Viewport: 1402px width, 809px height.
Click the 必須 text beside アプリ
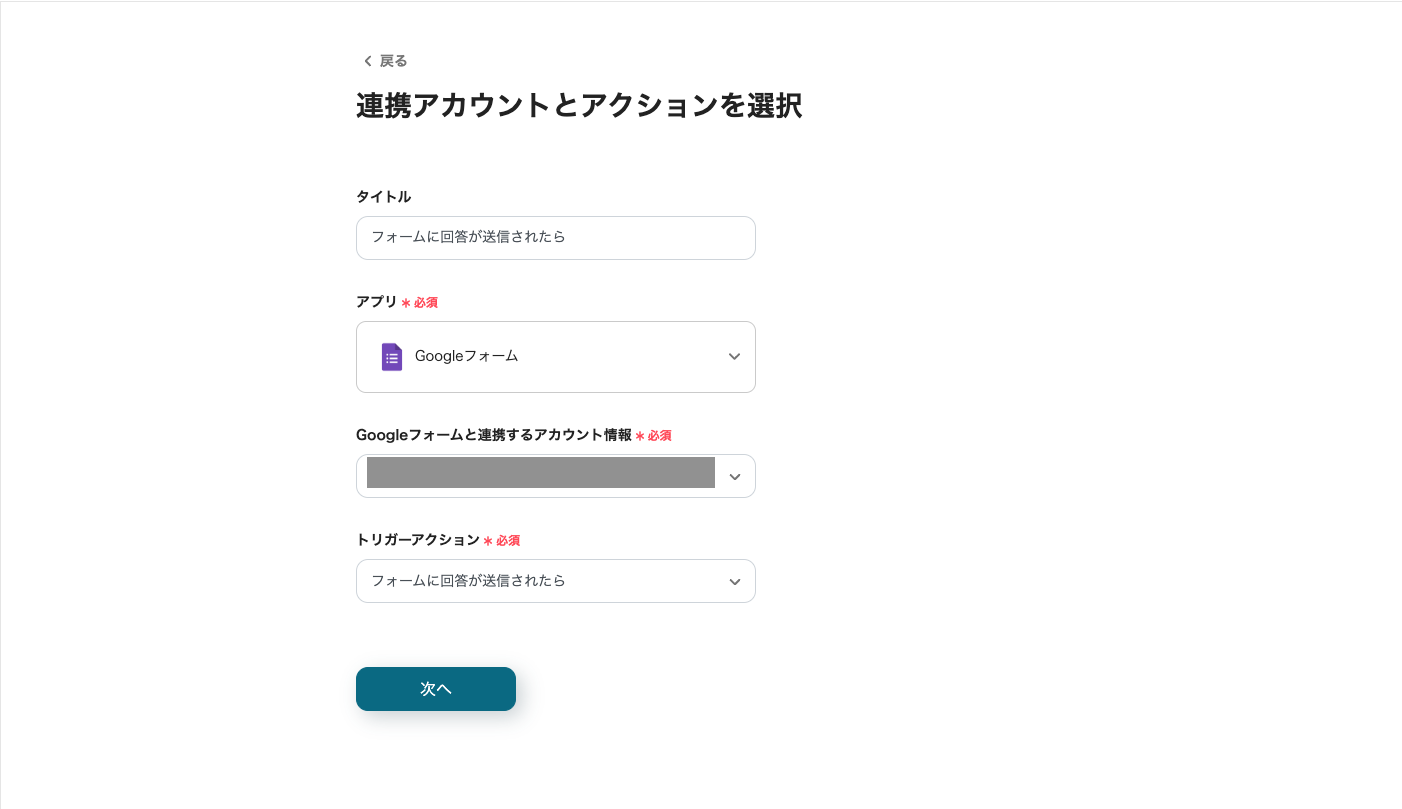[426, 303]
